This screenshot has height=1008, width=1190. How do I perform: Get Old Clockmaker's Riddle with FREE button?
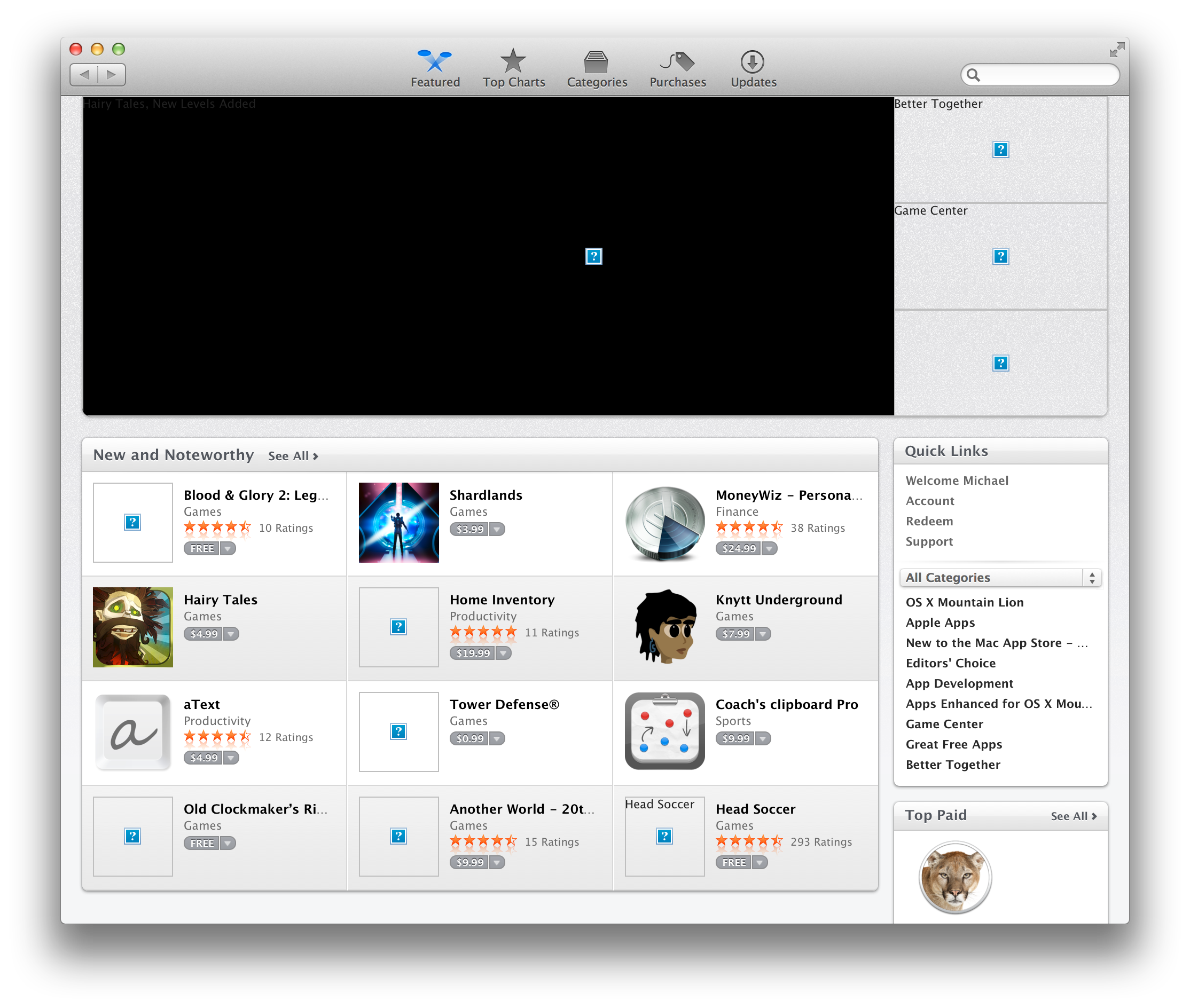click(x=202, y=843)
